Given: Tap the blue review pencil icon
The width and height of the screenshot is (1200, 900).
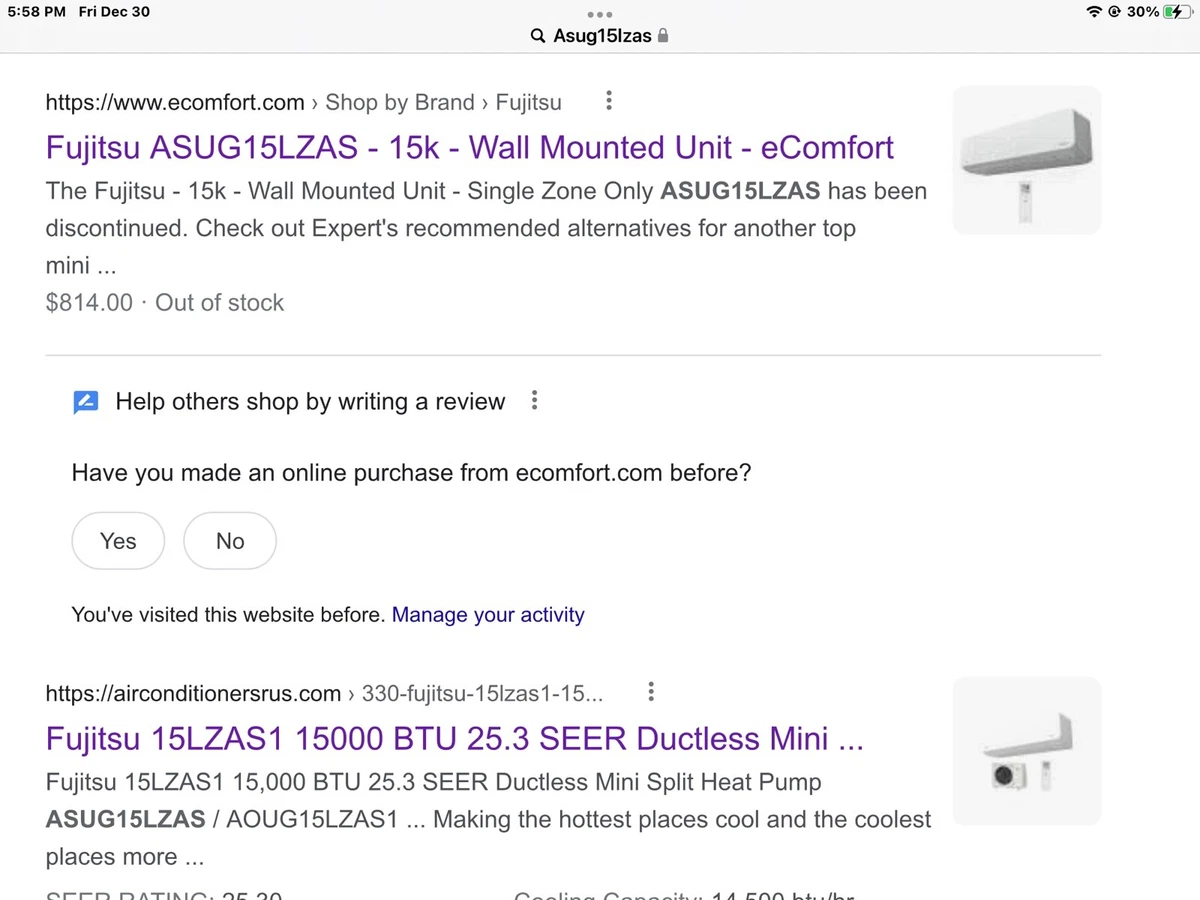Looking at the screenshot, I should (86, 402).
